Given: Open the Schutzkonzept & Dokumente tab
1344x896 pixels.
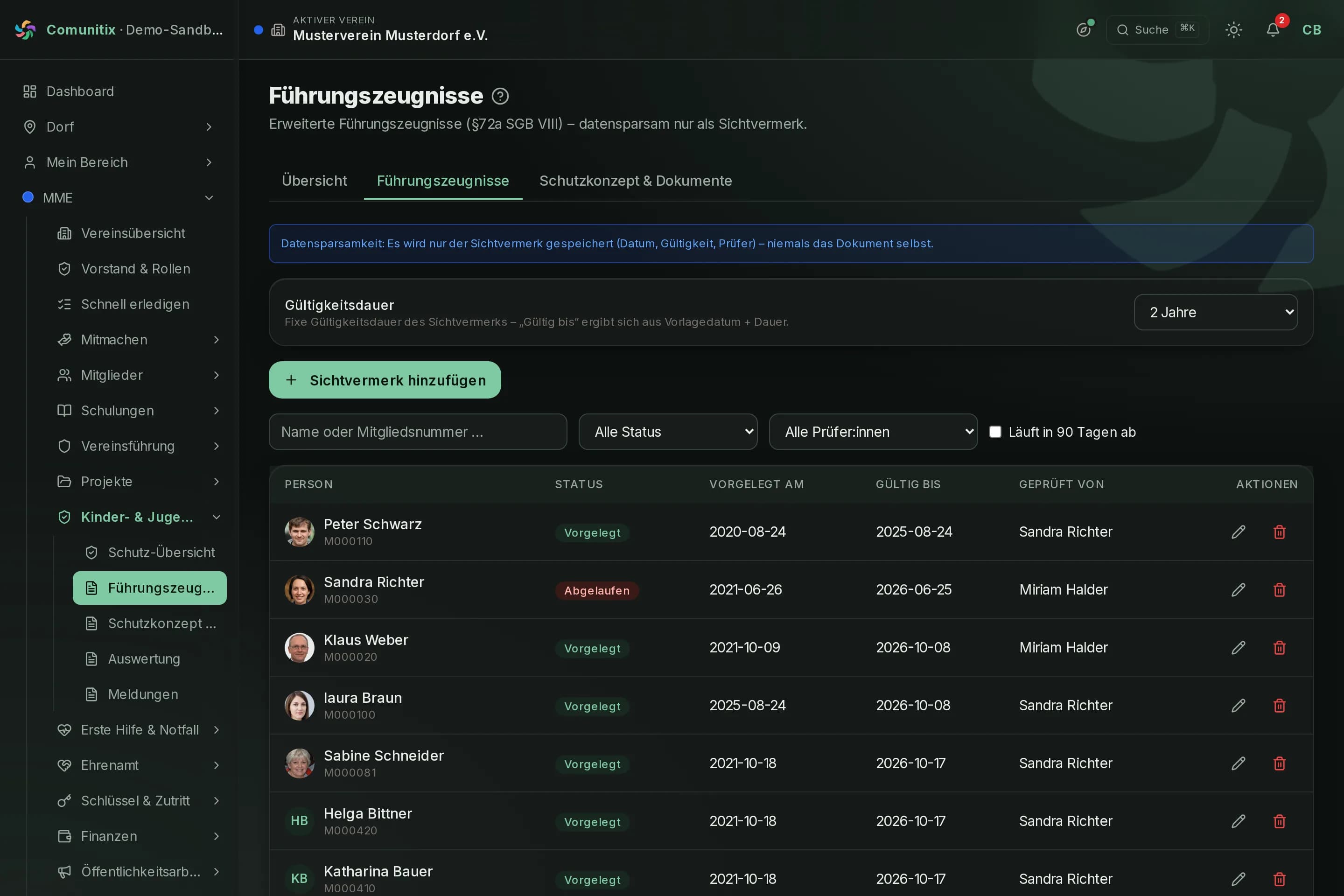Looking at the screenshot, I should 636,181.
